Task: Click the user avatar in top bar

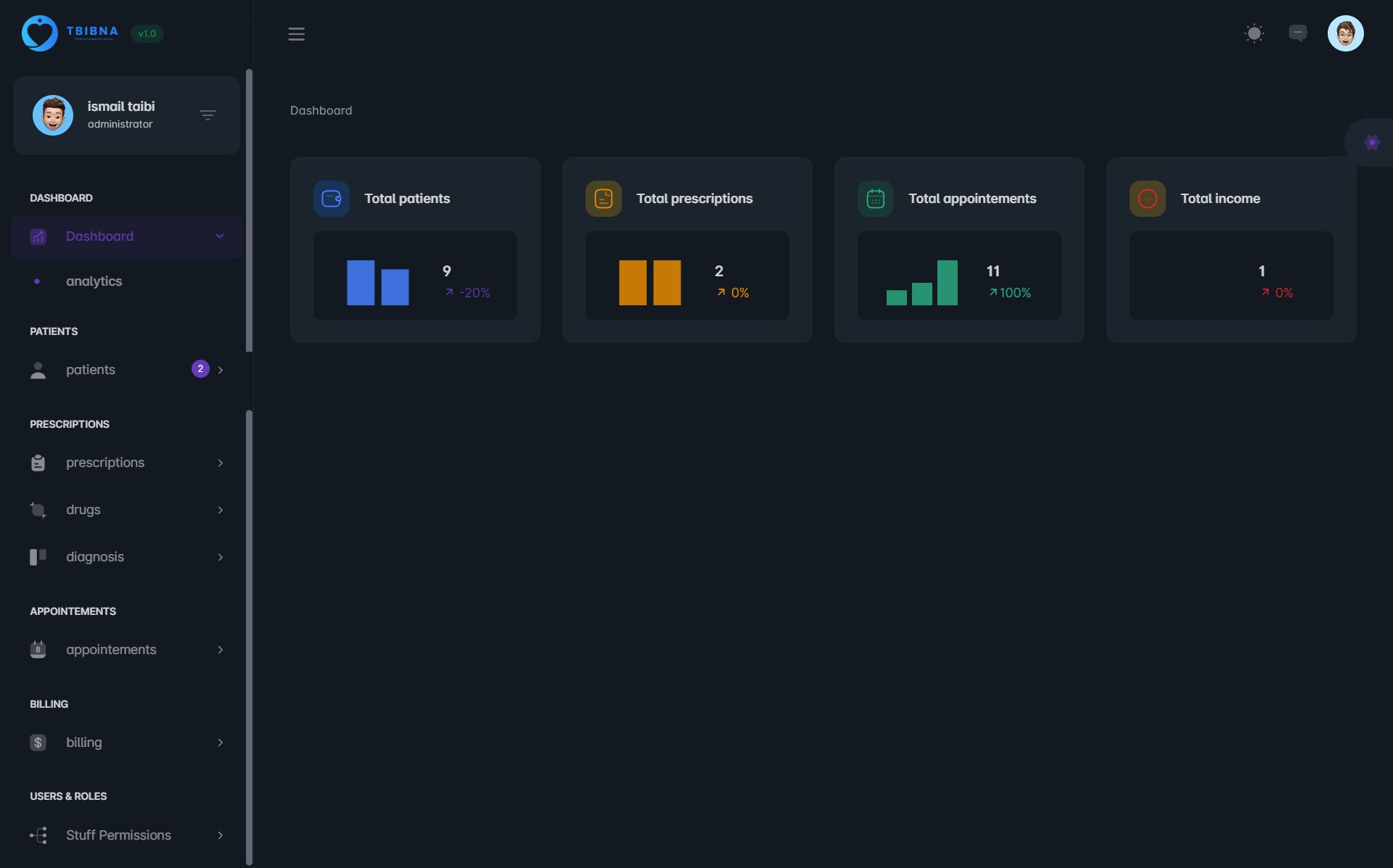Action: pyautogui.click(x=1345, y=33)
